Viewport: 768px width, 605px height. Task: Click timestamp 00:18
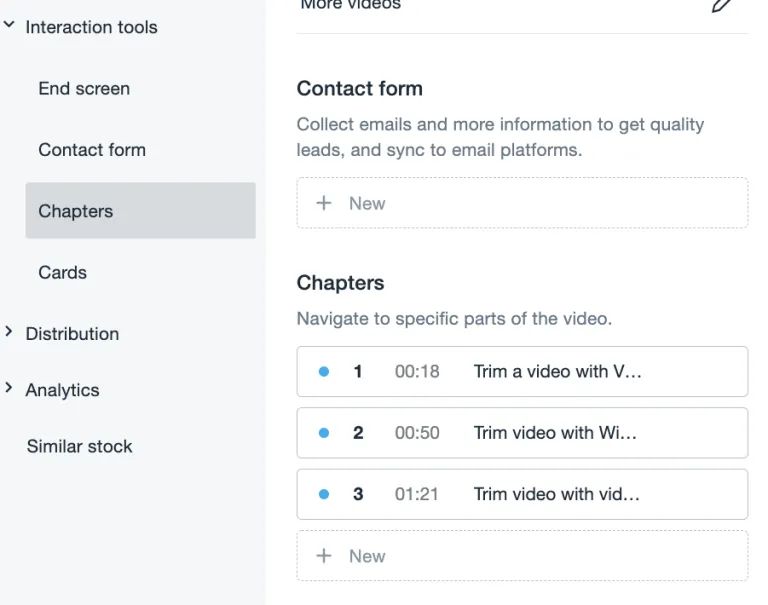[x=417, y=371]
